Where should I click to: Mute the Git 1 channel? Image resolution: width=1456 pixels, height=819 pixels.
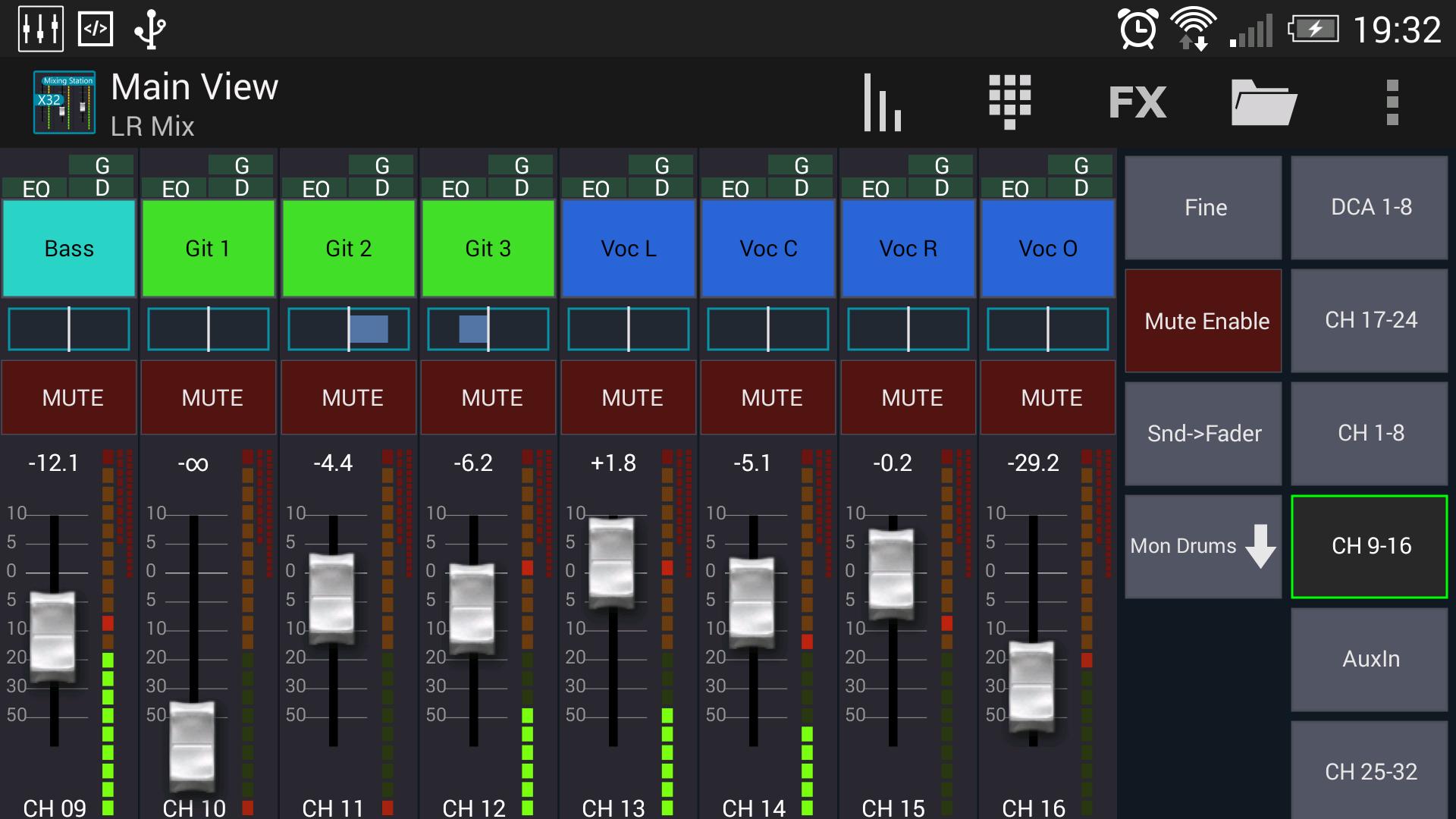point(208,397)
